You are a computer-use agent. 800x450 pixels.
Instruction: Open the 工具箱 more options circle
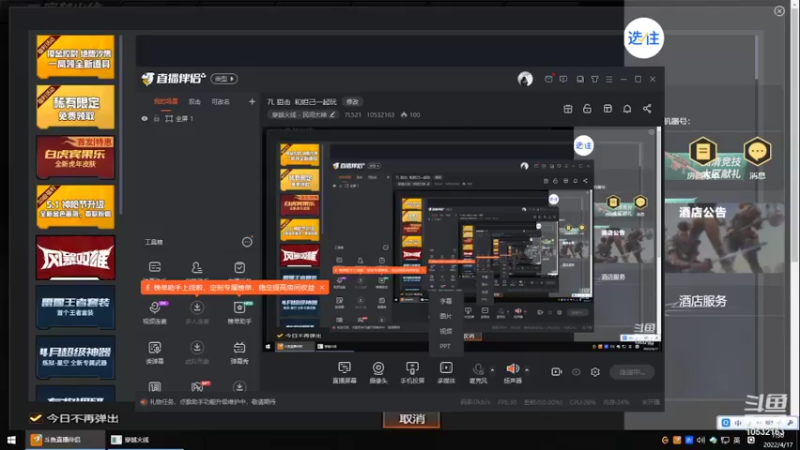247,242
